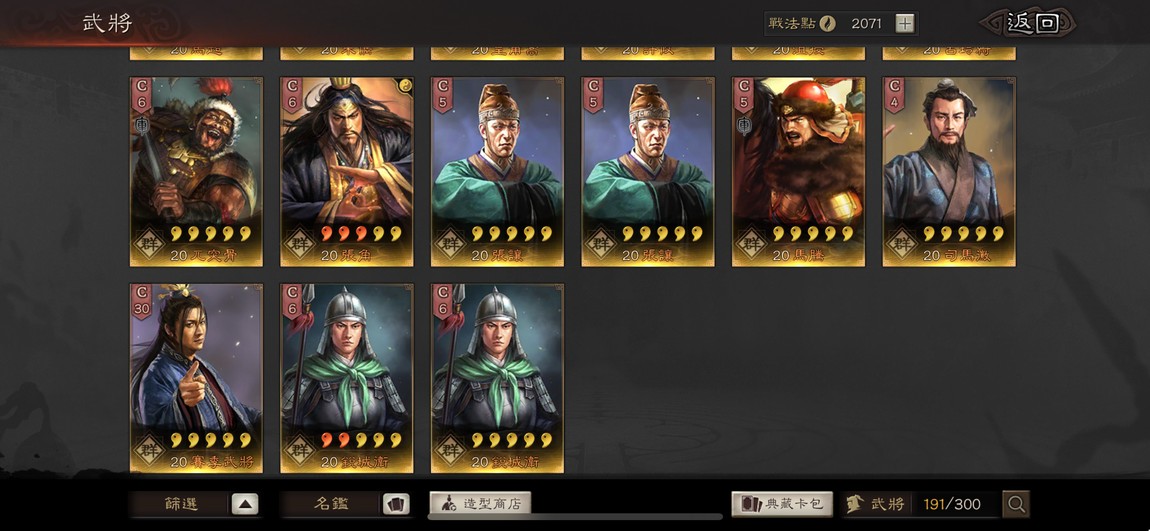1150x531 pixels.
Task: Click the feather icon beside 戰法點
Action: [x=827, y=23]
